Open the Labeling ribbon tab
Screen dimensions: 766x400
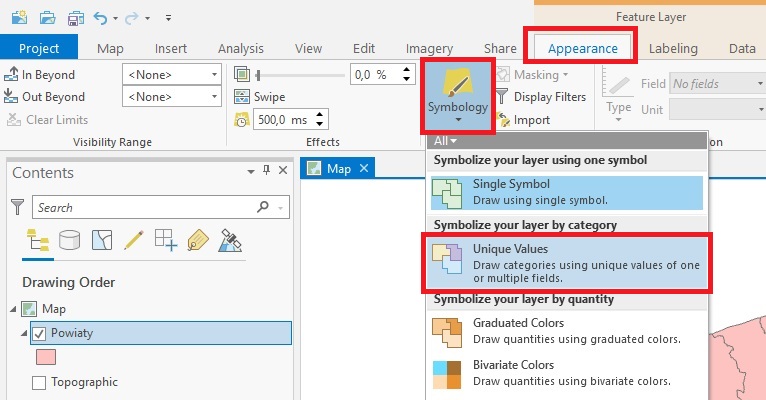673,48
